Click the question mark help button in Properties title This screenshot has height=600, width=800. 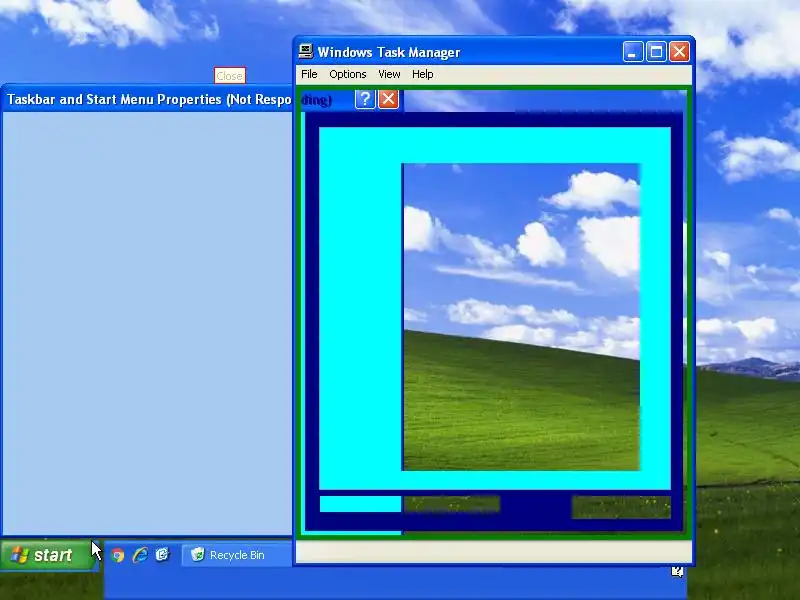pos(365,98)
